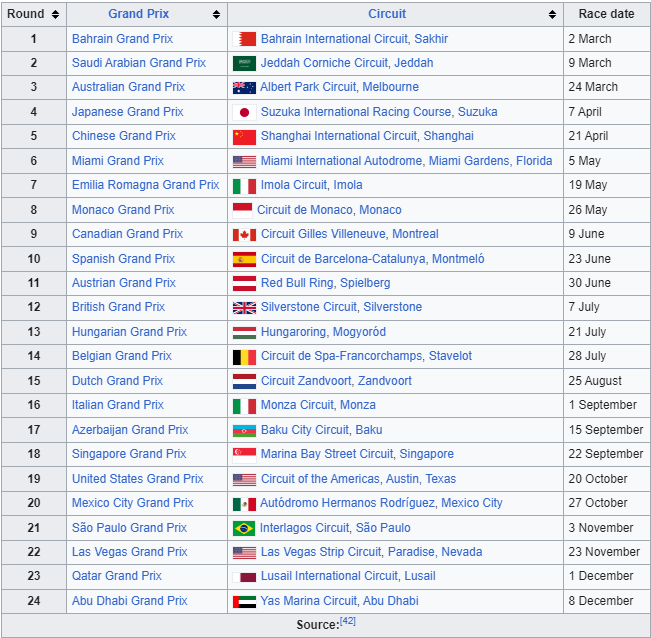This screenshot has width=651, height=638.
Task: Open Qatar Grand Prix link
Action: pyautogui.click(x=117, y=576)
